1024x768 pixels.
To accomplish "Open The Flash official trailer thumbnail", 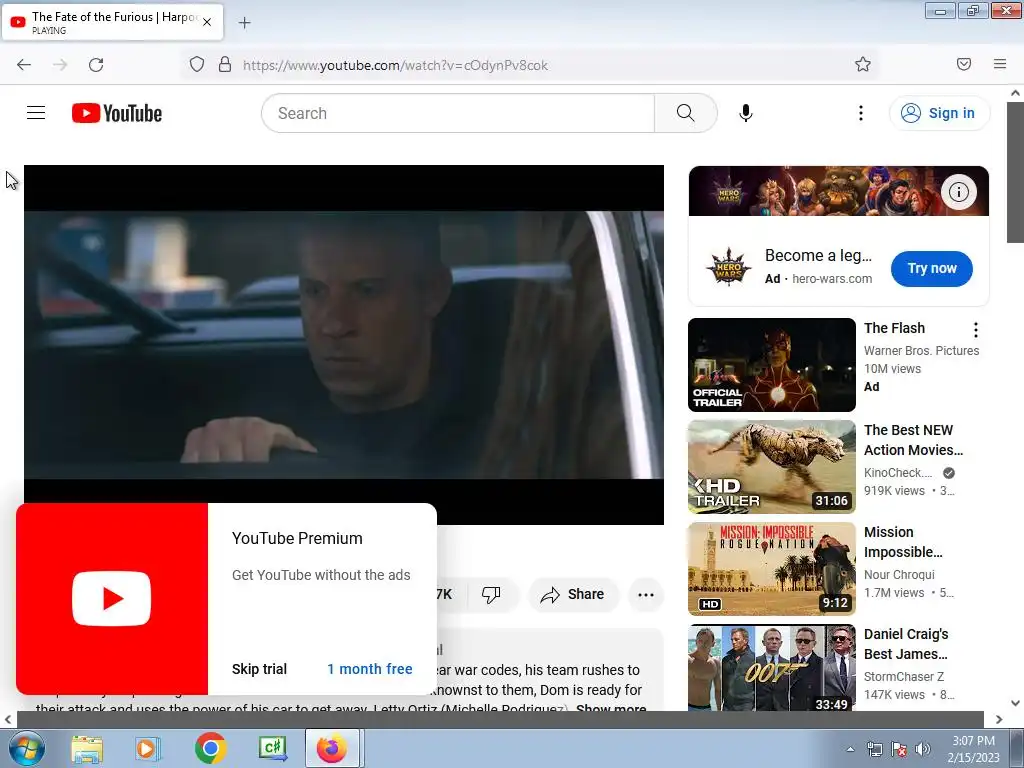I will pyautogui.click(x=772, y=365).
